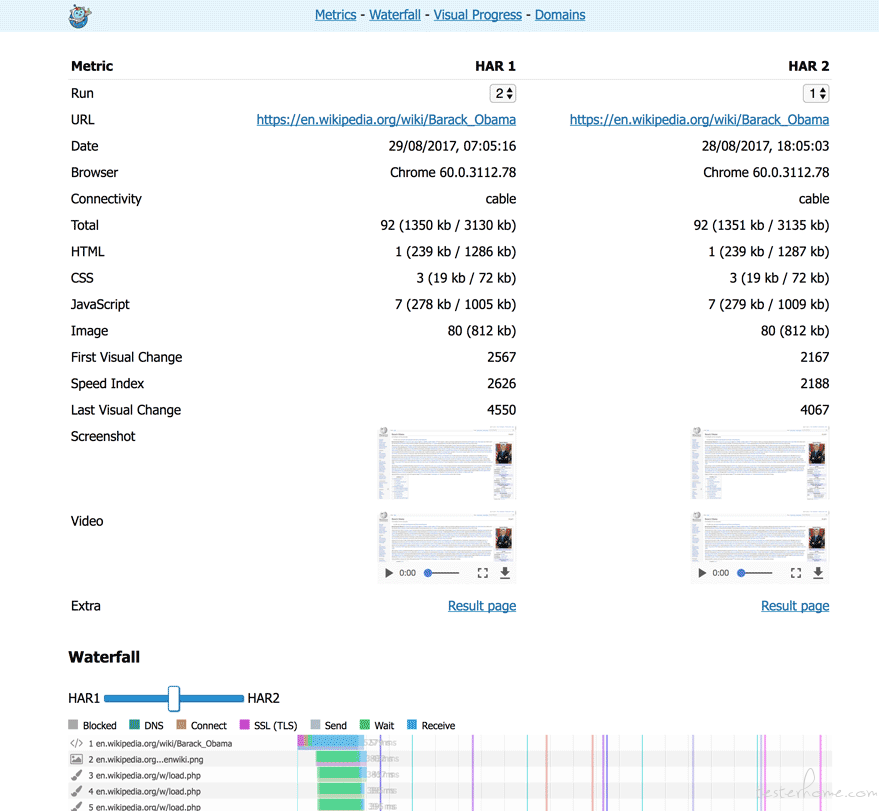Click the HAR 2 video seek bar
This screenshot has height=811, width=879.
[756, 573]
